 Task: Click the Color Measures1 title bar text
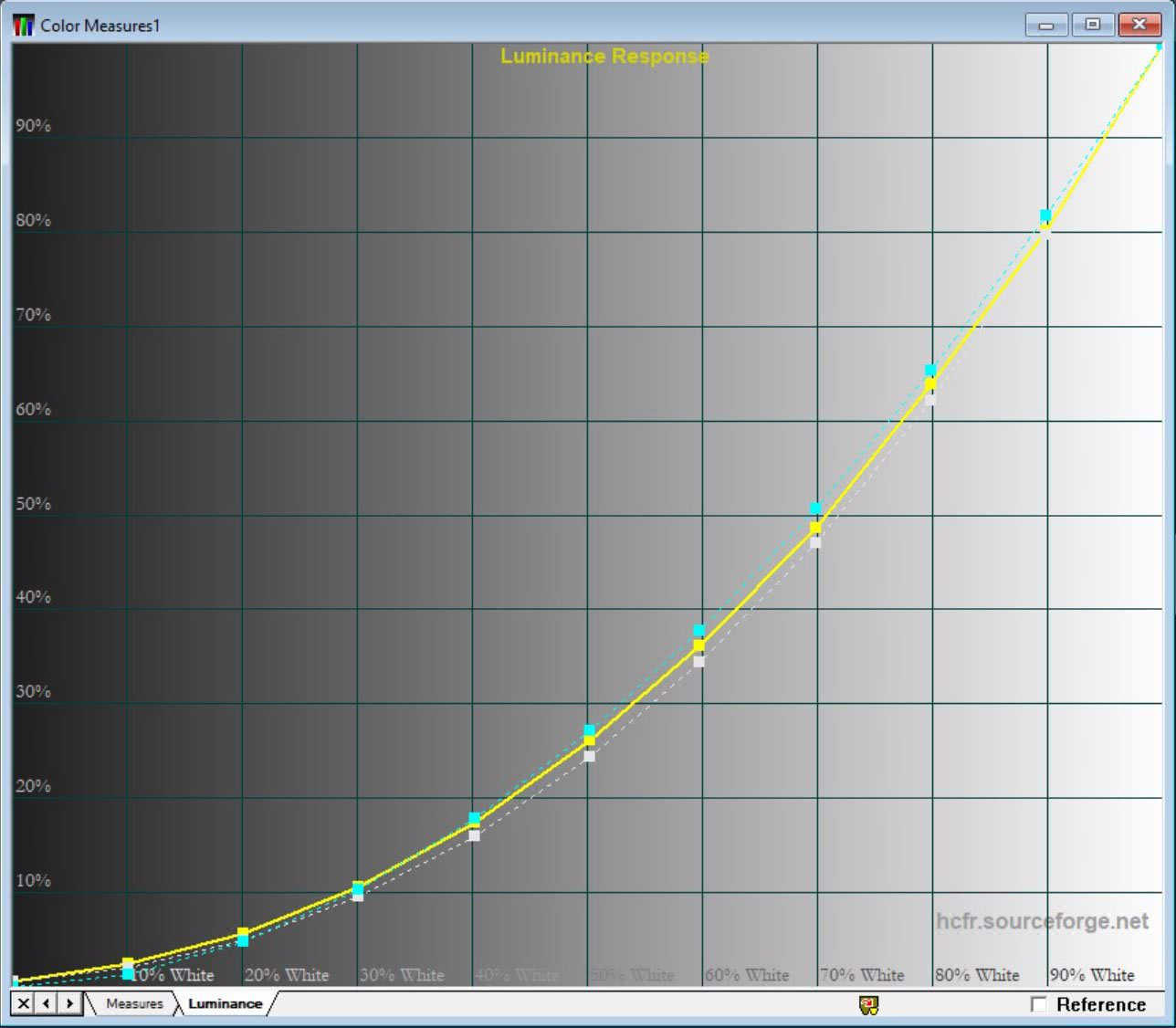point(100,26)
